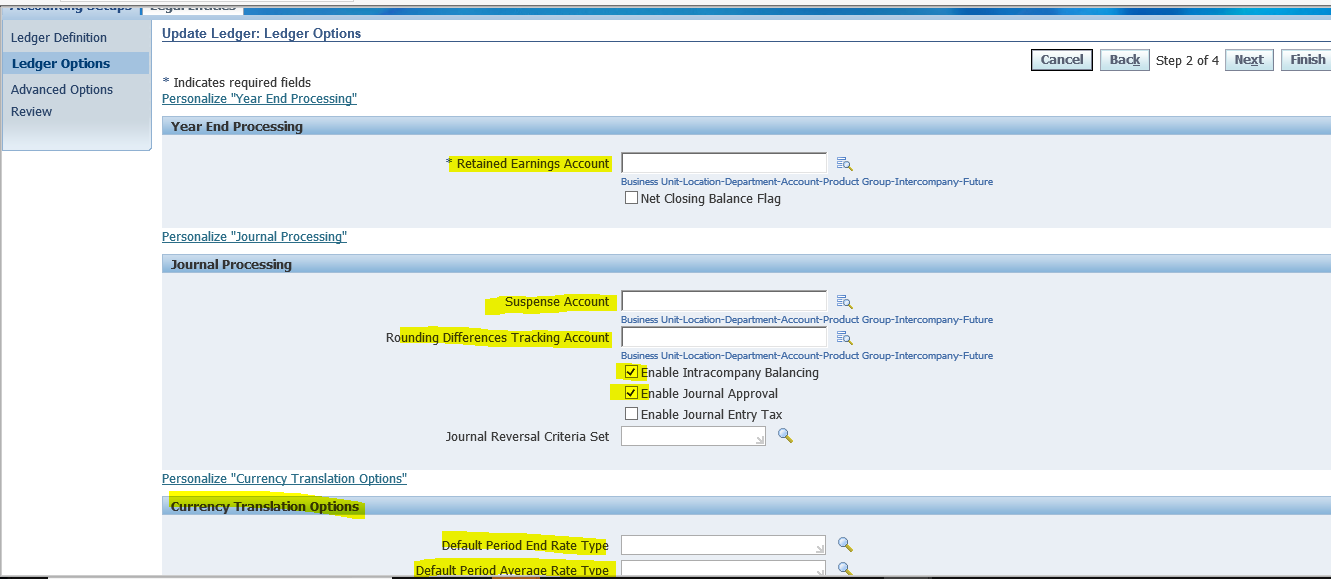Check the Net Closing Balance Flag checkbox
Viewport: 1331px width, 579px height.
pyautogui.click(x=631, y=197)
